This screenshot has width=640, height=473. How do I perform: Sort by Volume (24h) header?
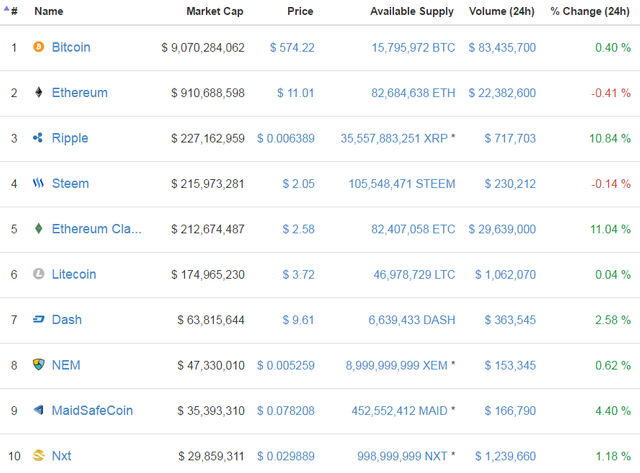502,11
